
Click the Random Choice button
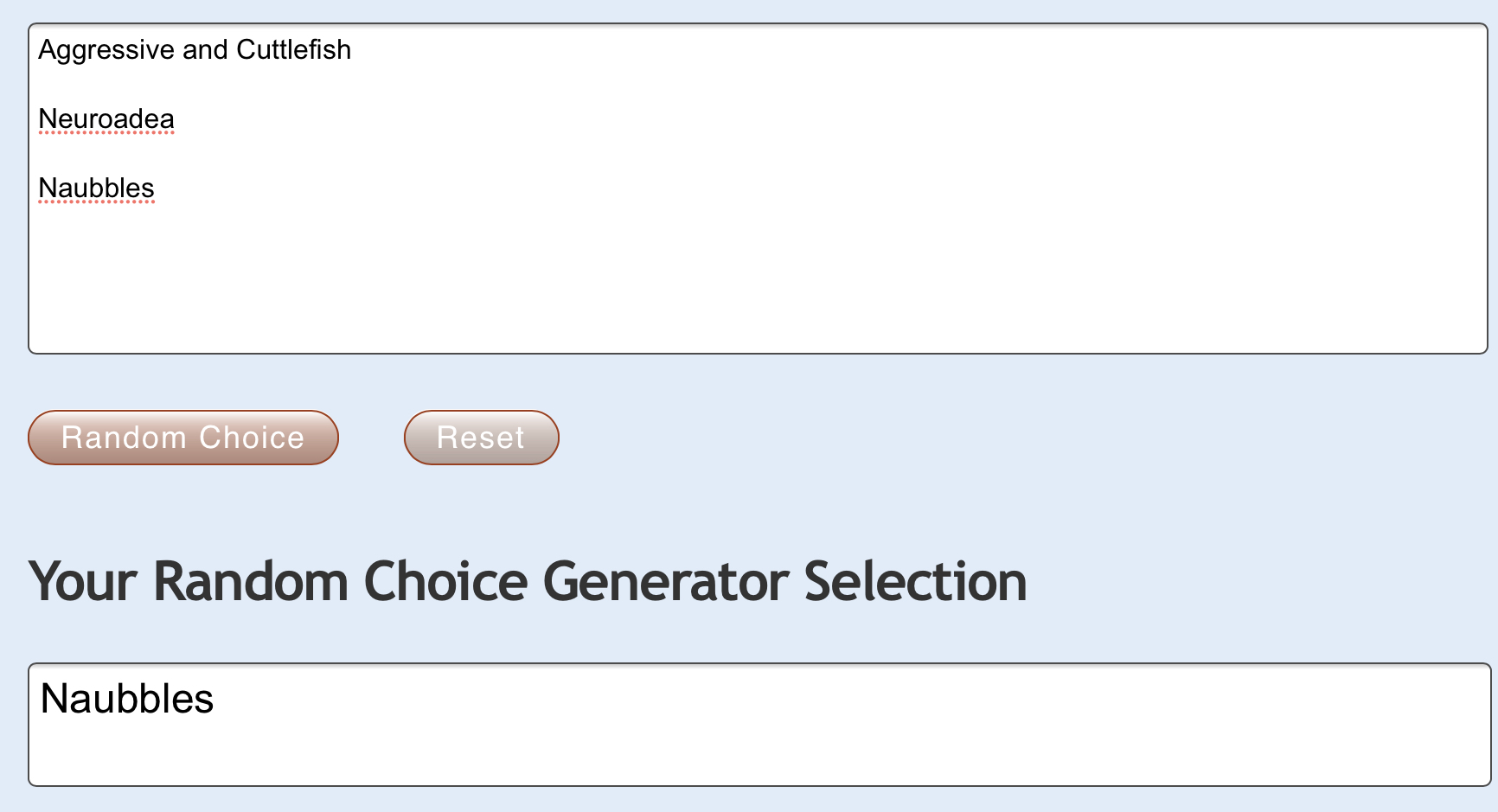pyautogui.click(x=182, y=438)
